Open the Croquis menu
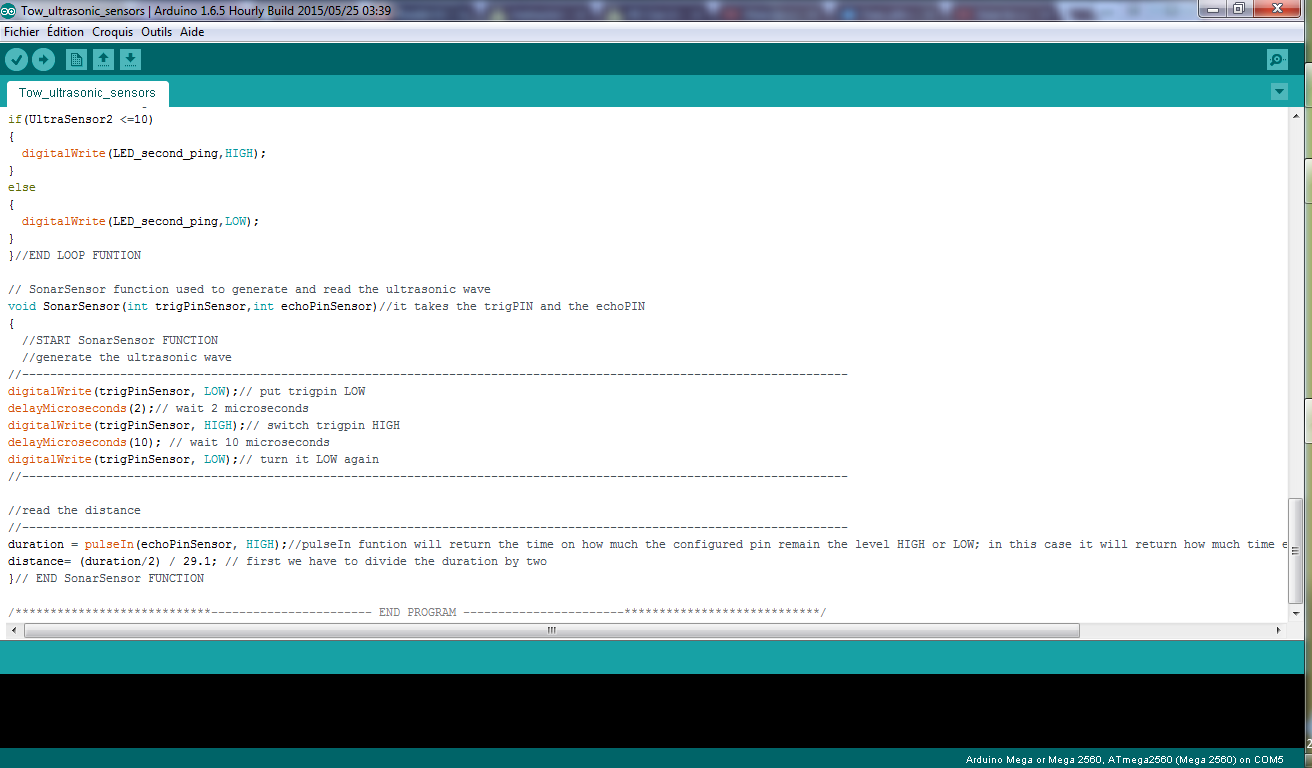1312x768 pixels. tap(112, 31)
